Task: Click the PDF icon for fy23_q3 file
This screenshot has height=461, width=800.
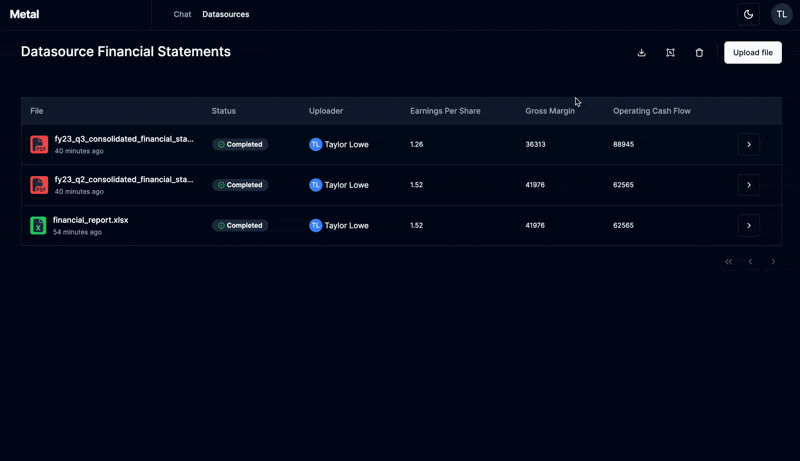Action: pyautogui.click(x=39, y=145)
